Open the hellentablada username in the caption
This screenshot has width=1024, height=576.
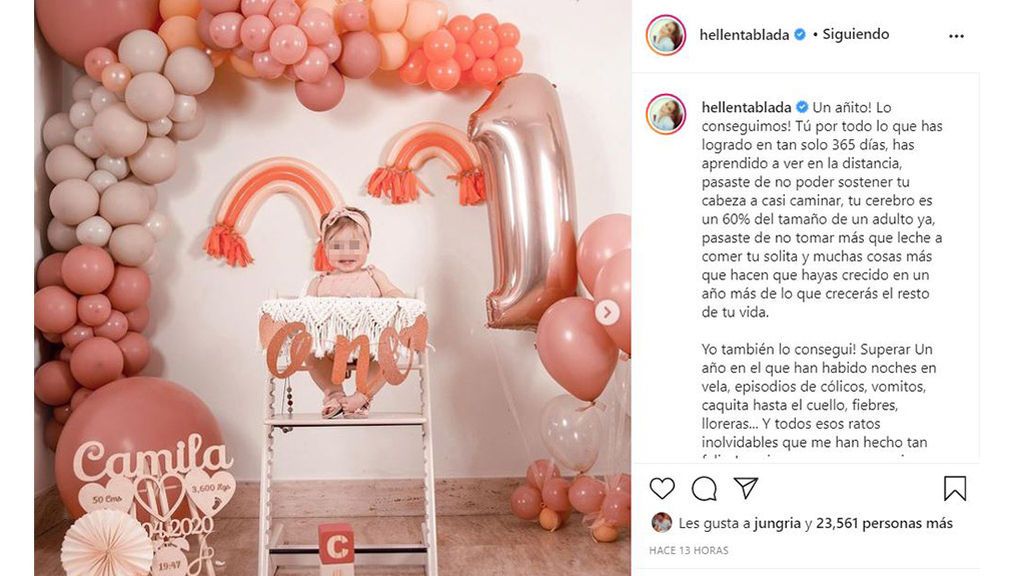pos(746,107)
